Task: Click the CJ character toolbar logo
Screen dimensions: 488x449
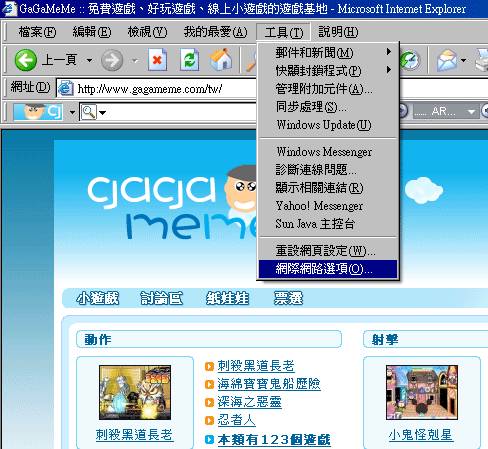Action: pyautogui.click(x=38, y=112)
